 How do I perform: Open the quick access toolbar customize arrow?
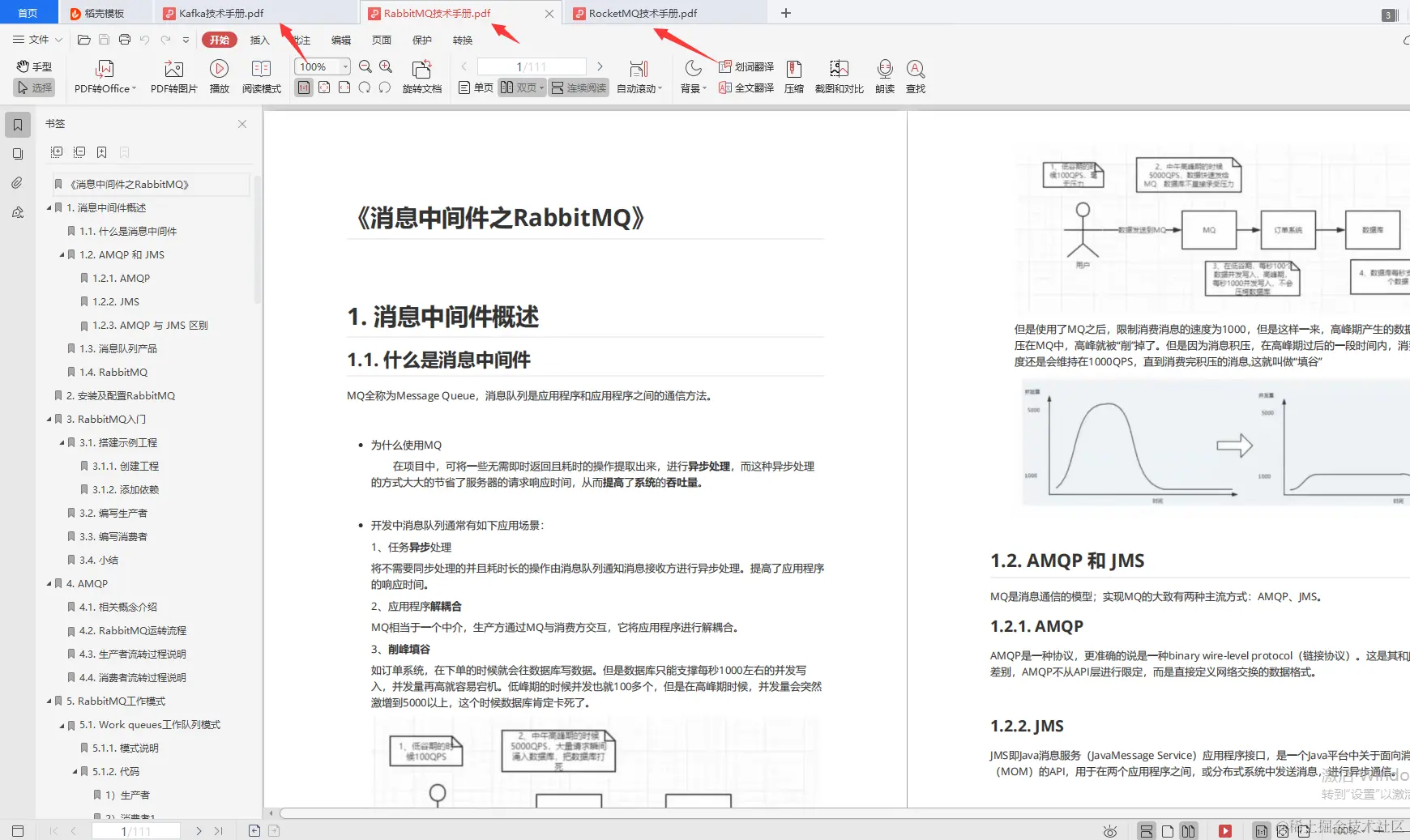pyautogui.click(x=186, y=39)
